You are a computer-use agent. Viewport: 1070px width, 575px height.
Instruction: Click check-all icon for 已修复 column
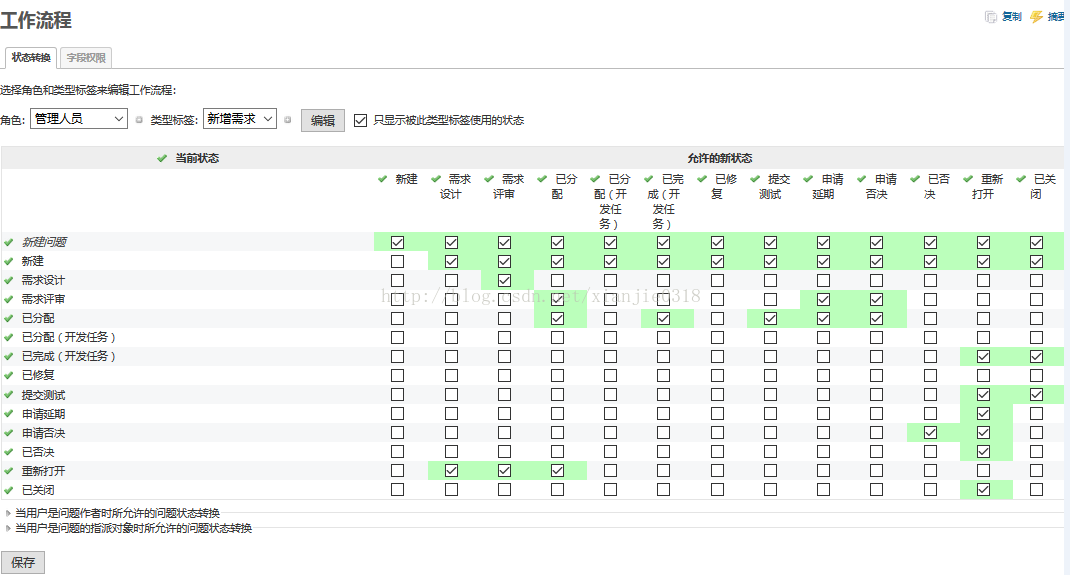[702, 179]
